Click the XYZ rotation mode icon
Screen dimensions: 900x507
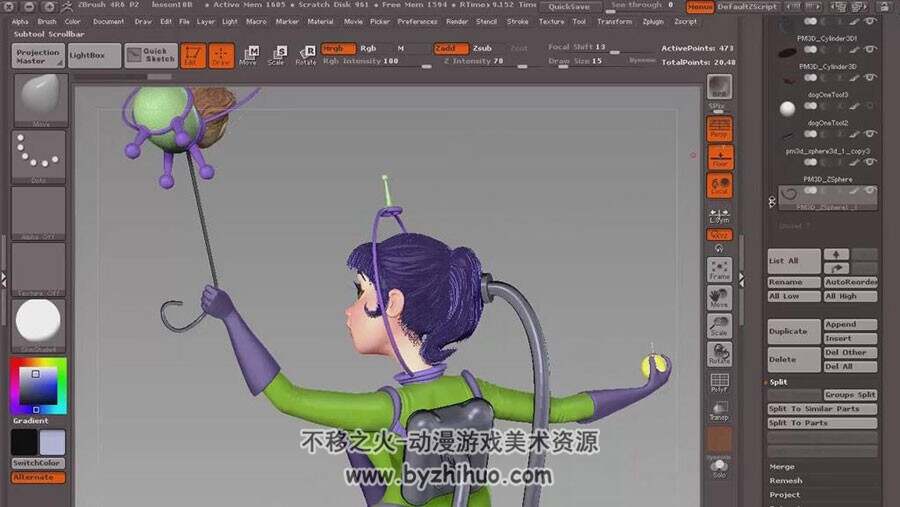pos(719,235)
